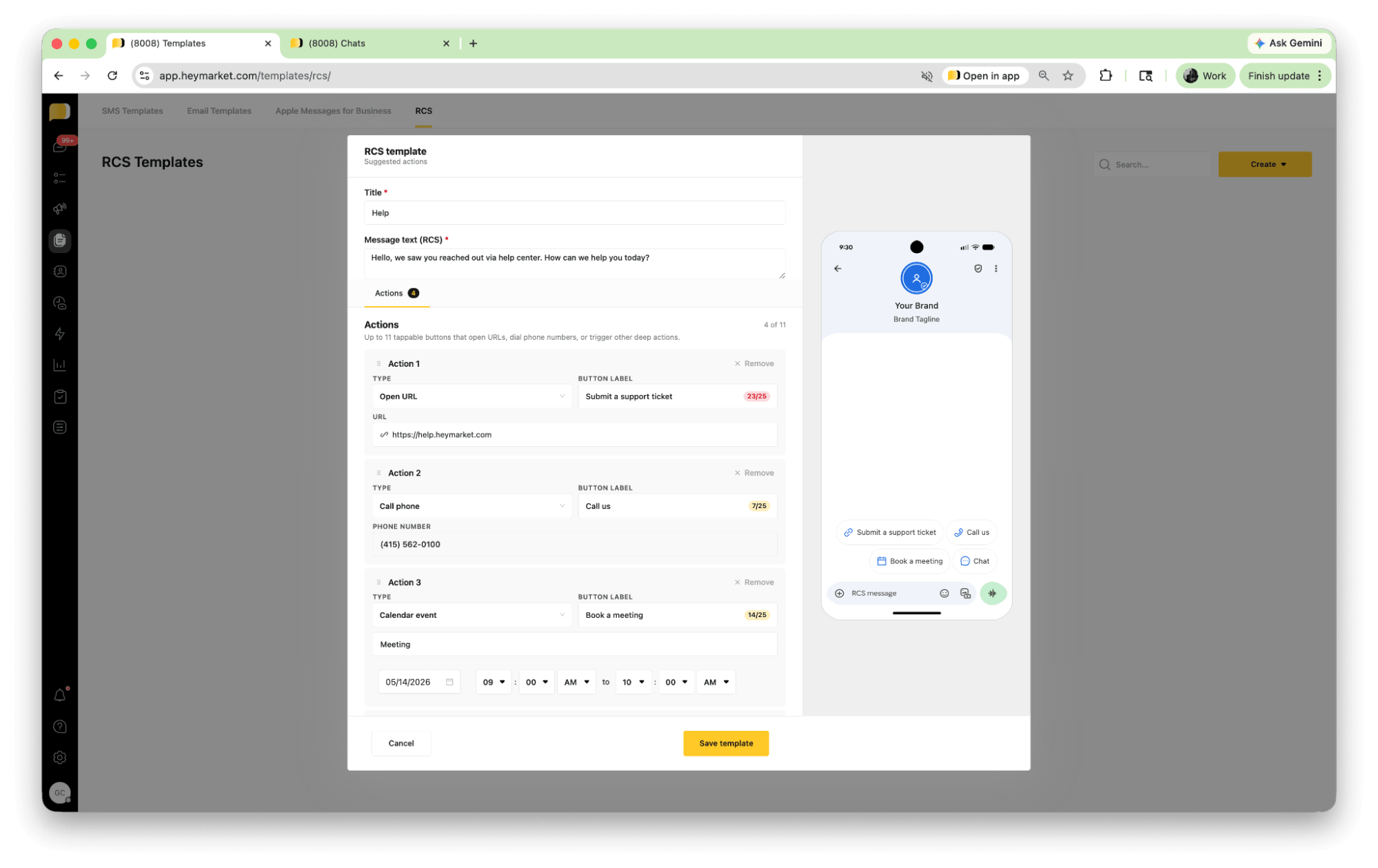
Task: Click the calendar icon in date field
Action: pos(449,682)
